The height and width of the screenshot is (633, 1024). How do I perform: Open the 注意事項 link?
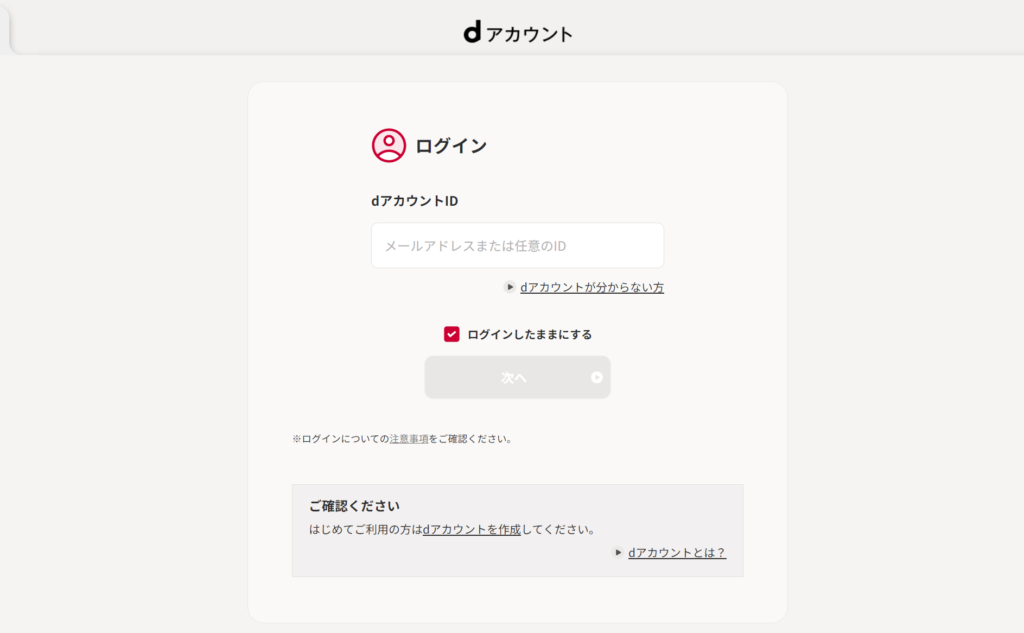pos(409,439)
